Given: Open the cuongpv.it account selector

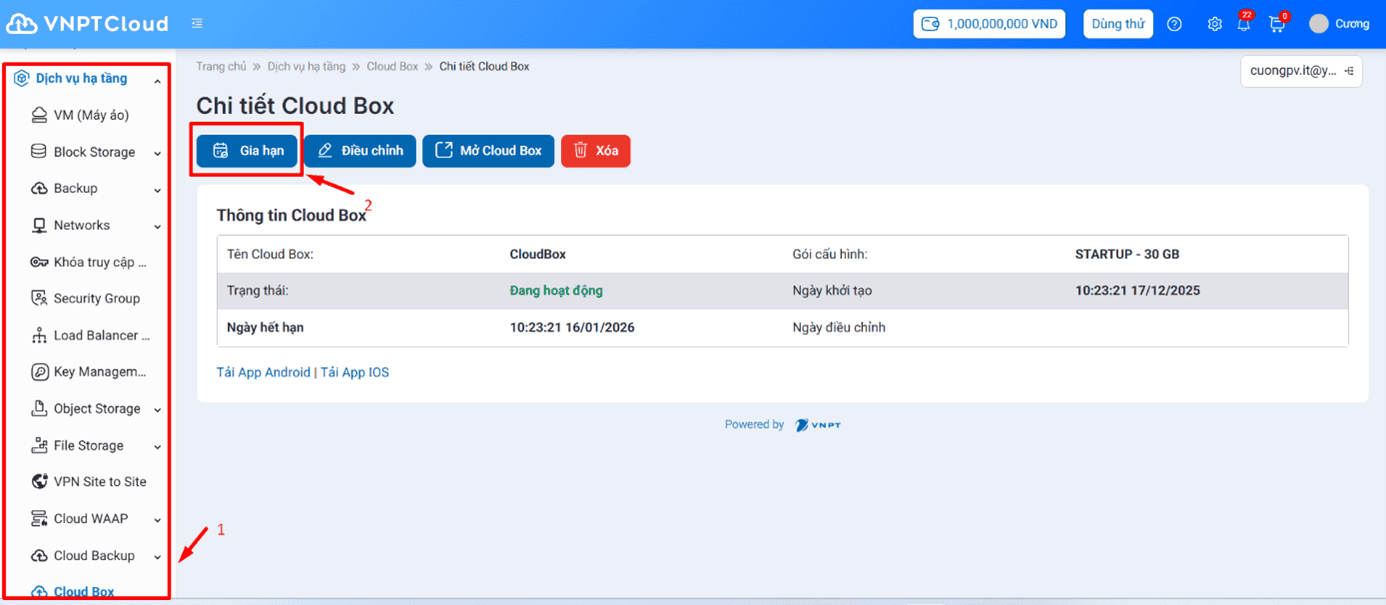Looking at the screenshot, I should 1300,71.
